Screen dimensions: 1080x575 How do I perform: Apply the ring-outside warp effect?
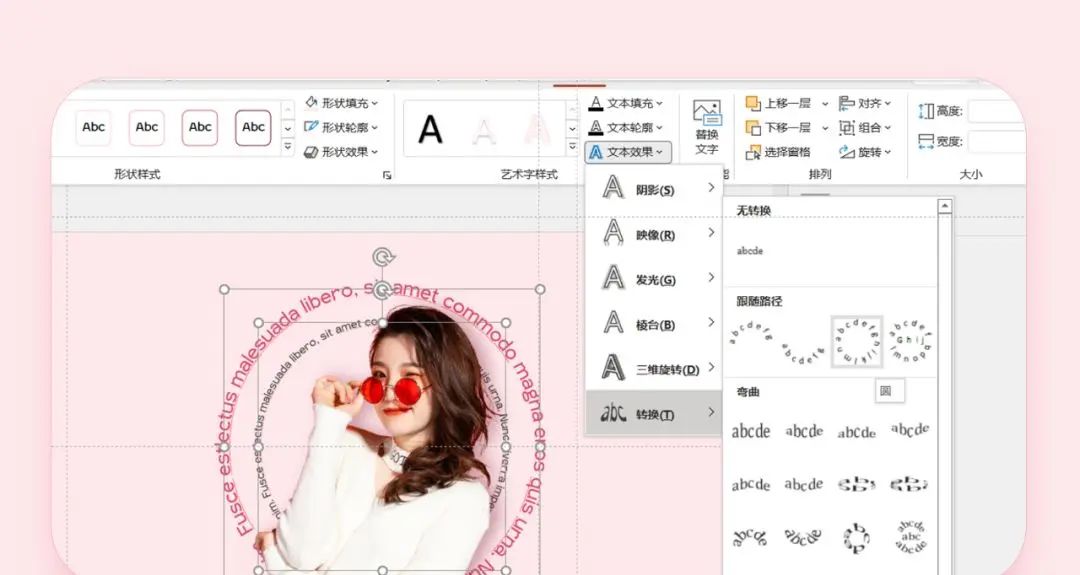point(910,484)
